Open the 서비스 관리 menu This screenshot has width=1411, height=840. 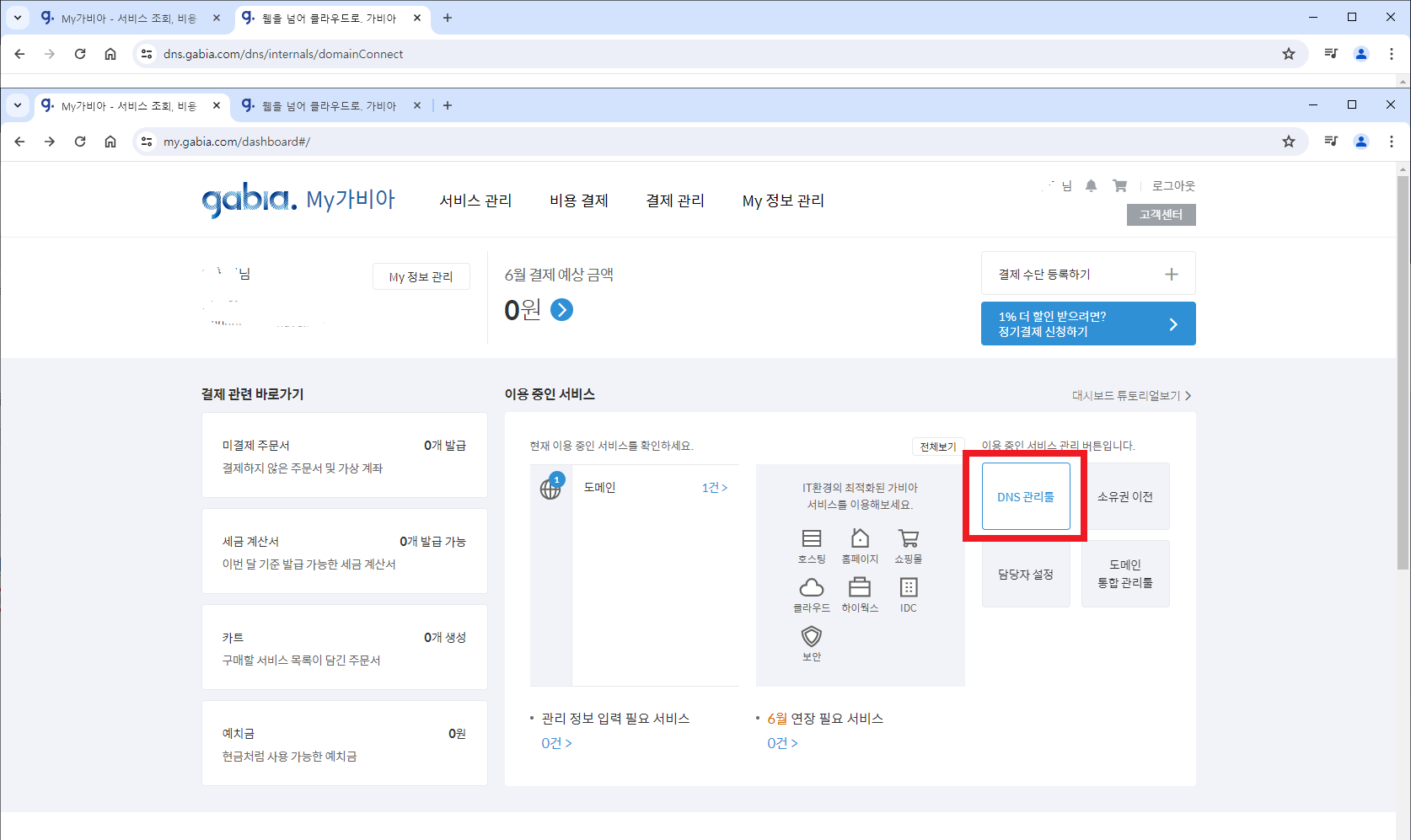475,201
